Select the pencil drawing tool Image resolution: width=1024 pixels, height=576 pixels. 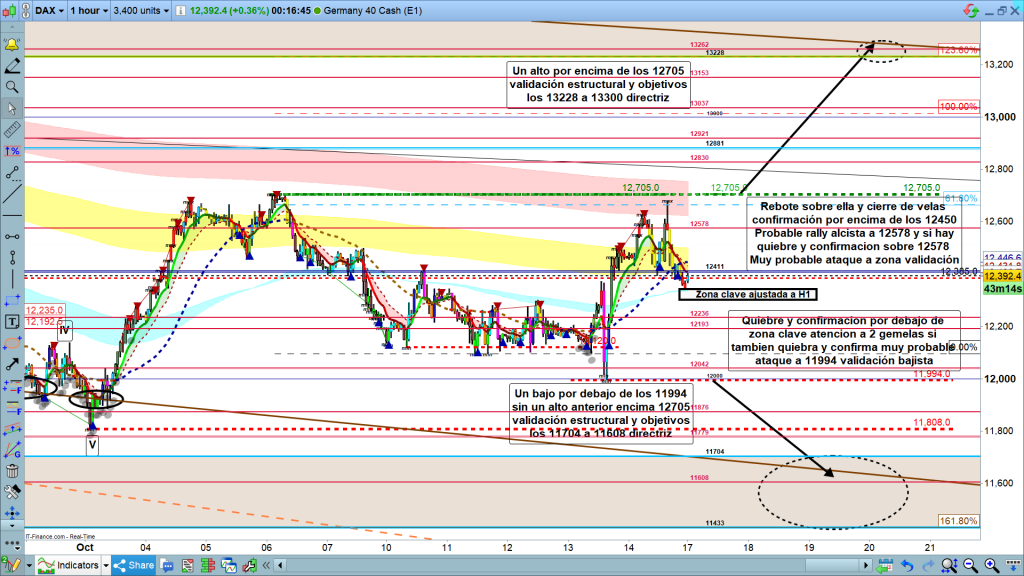[12, 66]
